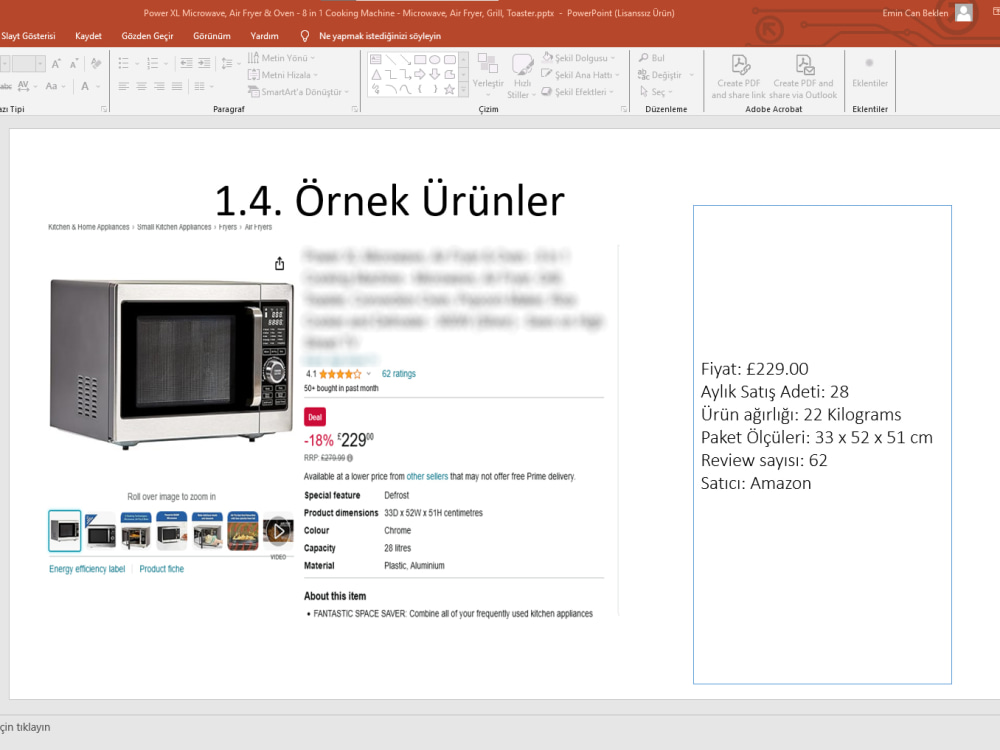The width and height of the screenshot is (1000, 750).
Task: Open the Şekil Efektleri menu
Action: (x=577, y=92)
